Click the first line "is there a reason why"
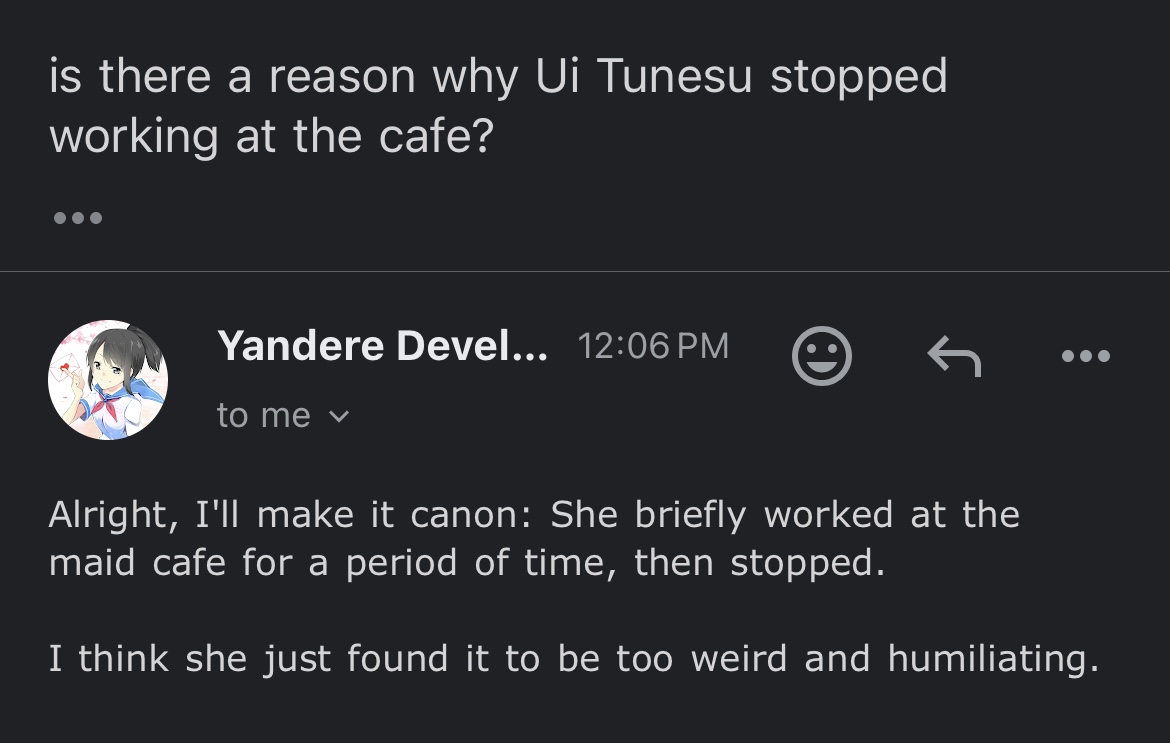The width and height of the screenshot is (1170, 743). point(282,77)
